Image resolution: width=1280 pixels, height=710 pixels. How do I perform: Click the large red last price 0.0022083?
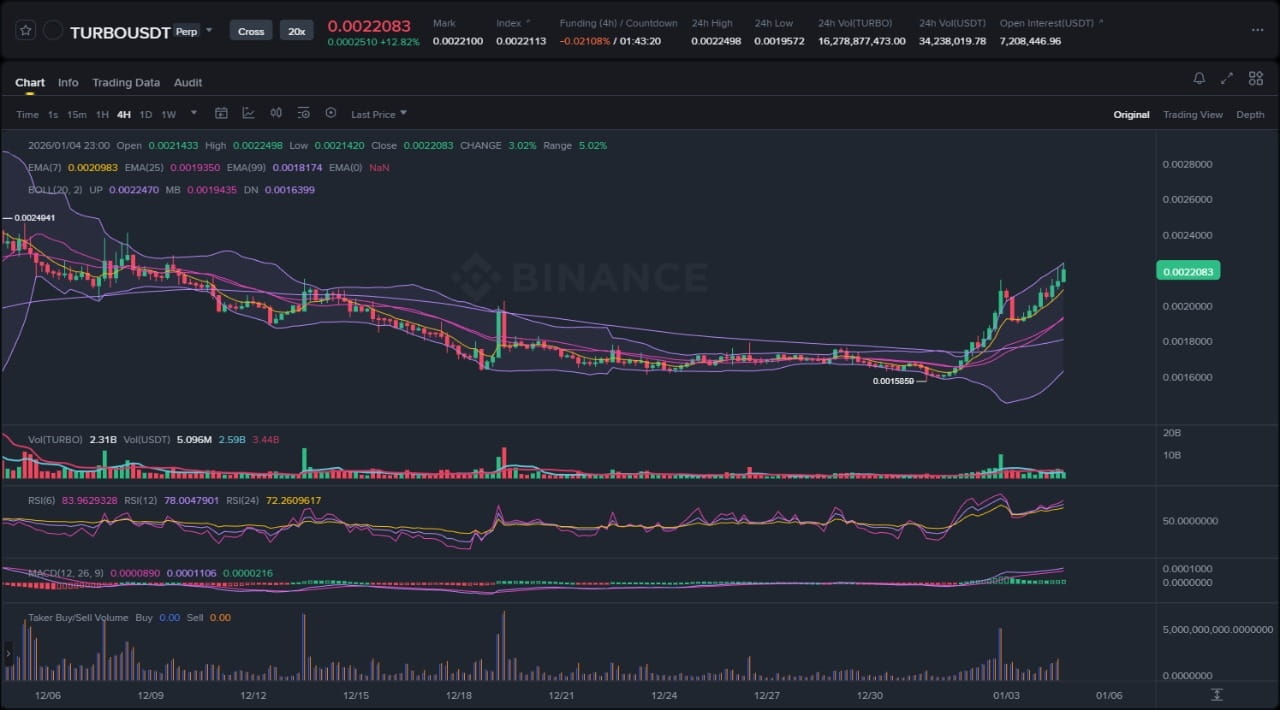[x=369, y=25]
